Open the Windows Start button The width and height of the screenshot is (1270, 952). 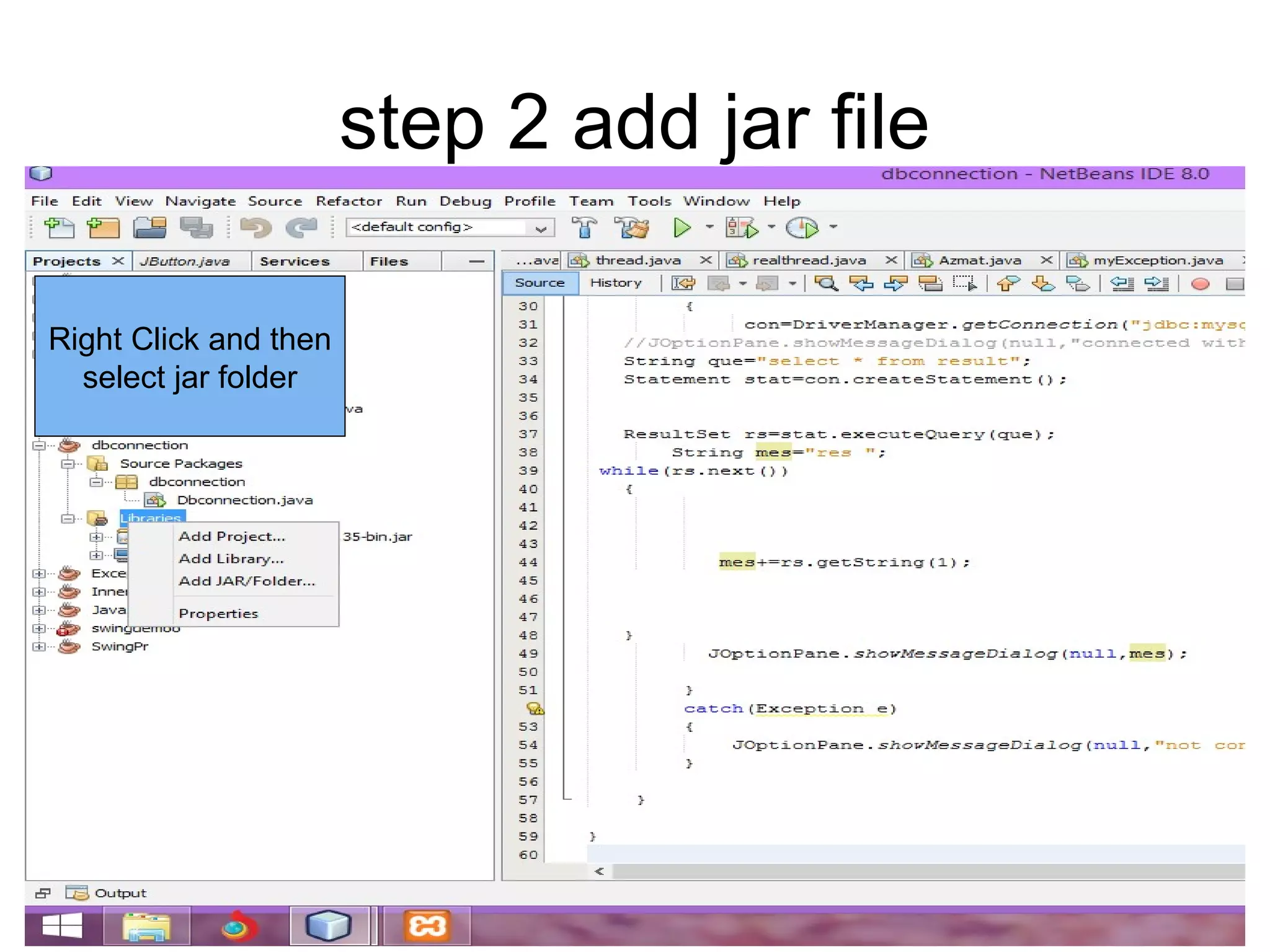click(x=62, y=926)
